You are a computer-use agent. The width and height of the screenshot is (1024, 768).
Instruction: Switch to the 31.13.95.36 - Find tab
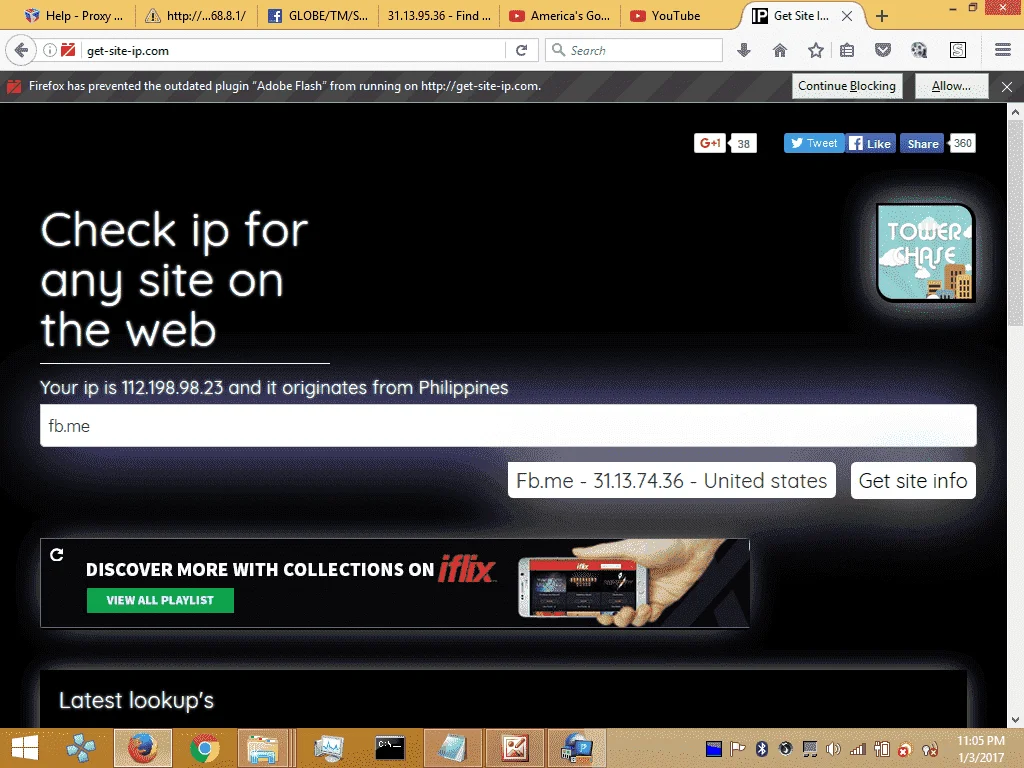[x=439, y=16]
